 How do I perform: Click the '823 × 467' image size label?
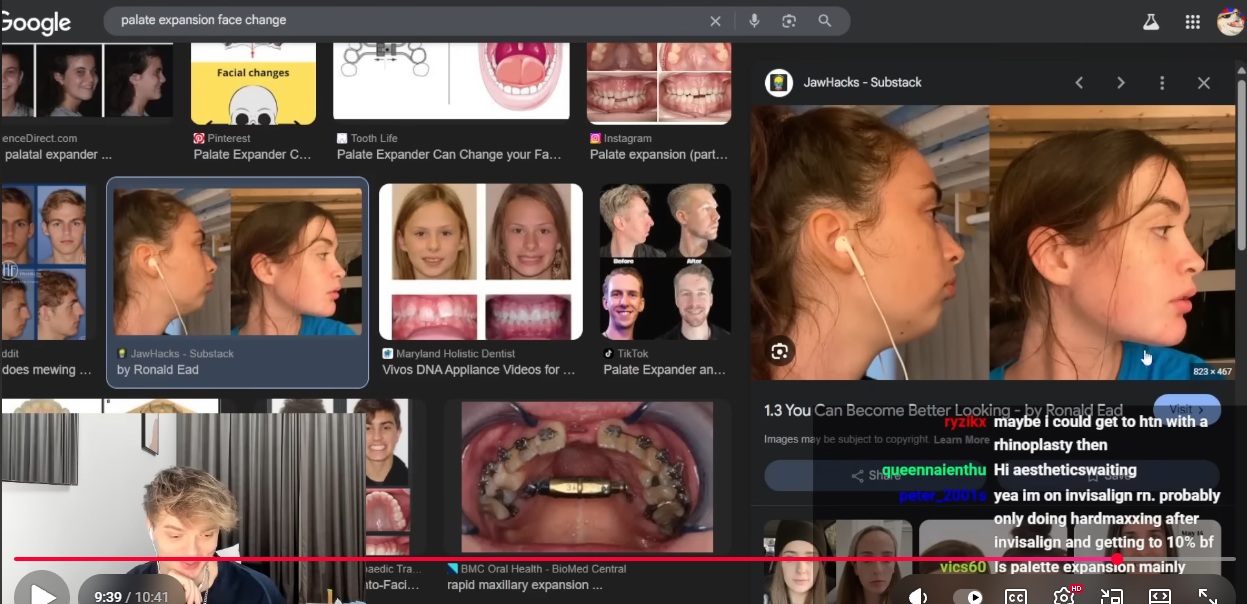click(x=1212, y=372)
